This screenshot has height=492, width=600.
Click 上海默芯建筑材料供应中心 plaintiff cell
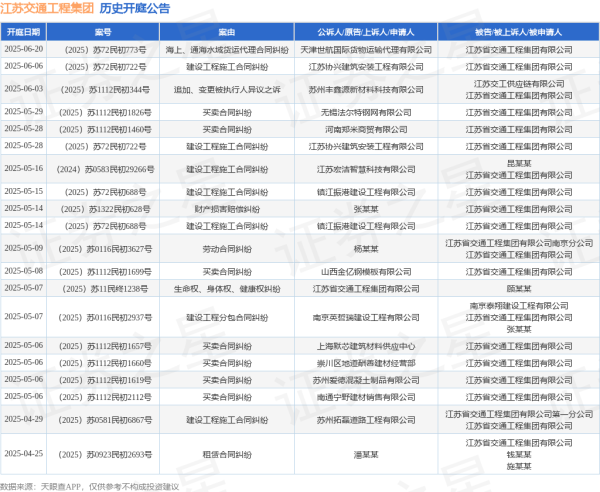366,346
